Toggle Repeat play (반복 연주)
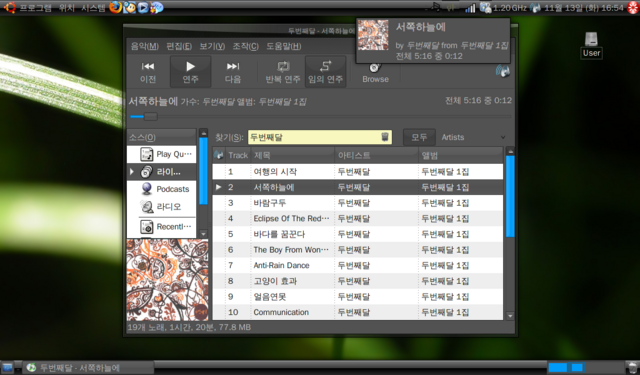This screenshot has width=640, height=375. coord(282,72)
